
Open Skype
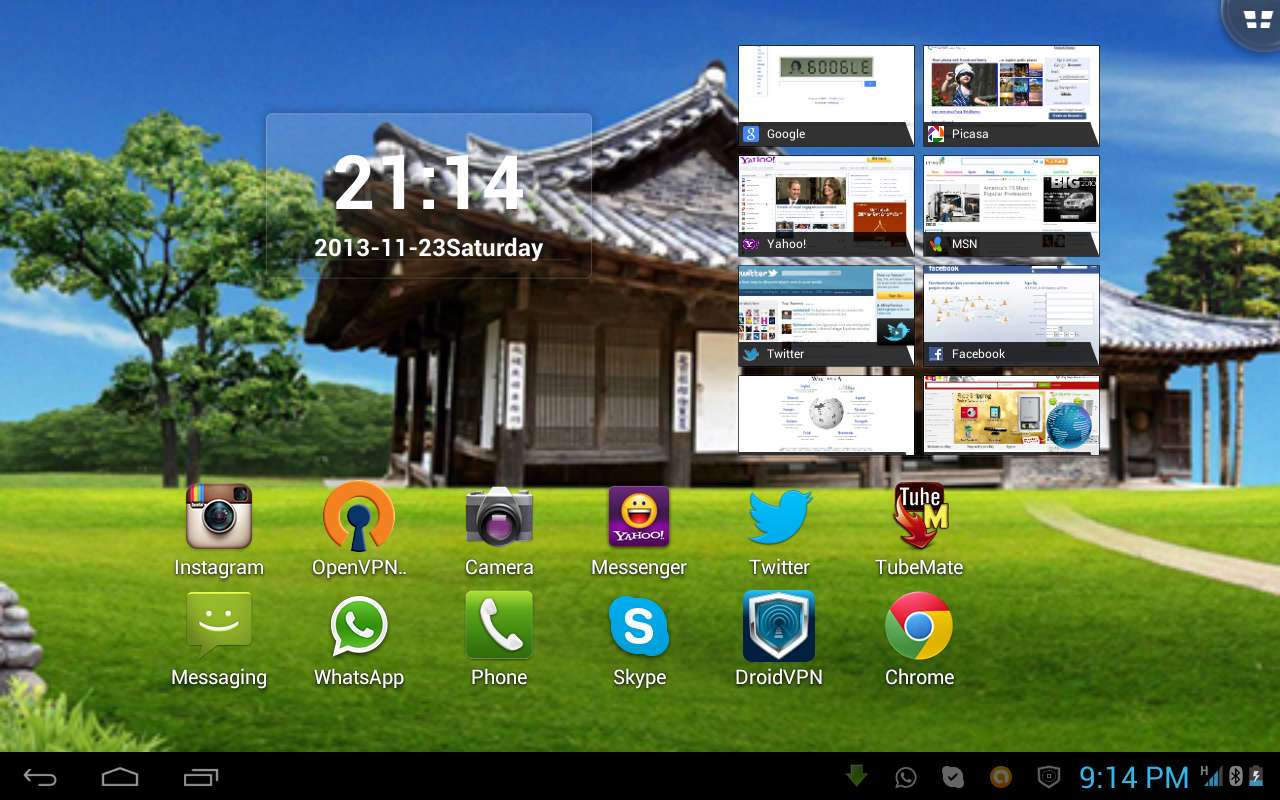(x=639, y=627)
